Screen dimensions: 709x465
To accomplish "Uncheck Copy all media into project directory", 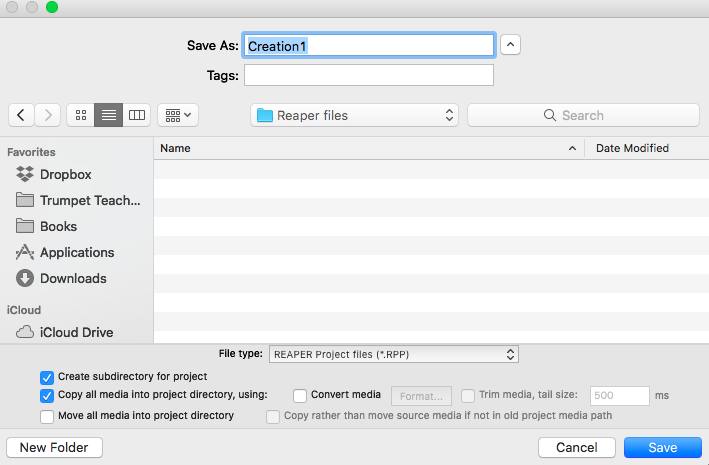I will point(47,396).
